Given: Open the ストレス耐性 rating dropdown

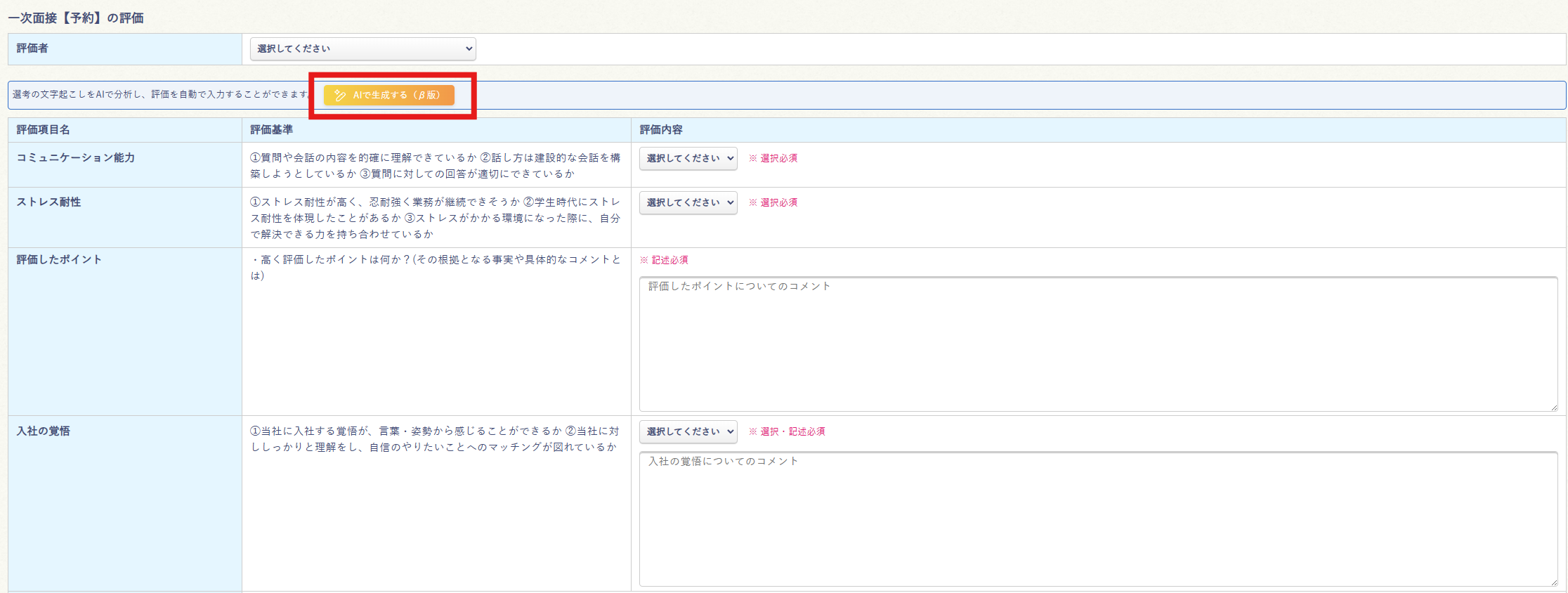Looking at the screenshot, I should pos(688,203).
